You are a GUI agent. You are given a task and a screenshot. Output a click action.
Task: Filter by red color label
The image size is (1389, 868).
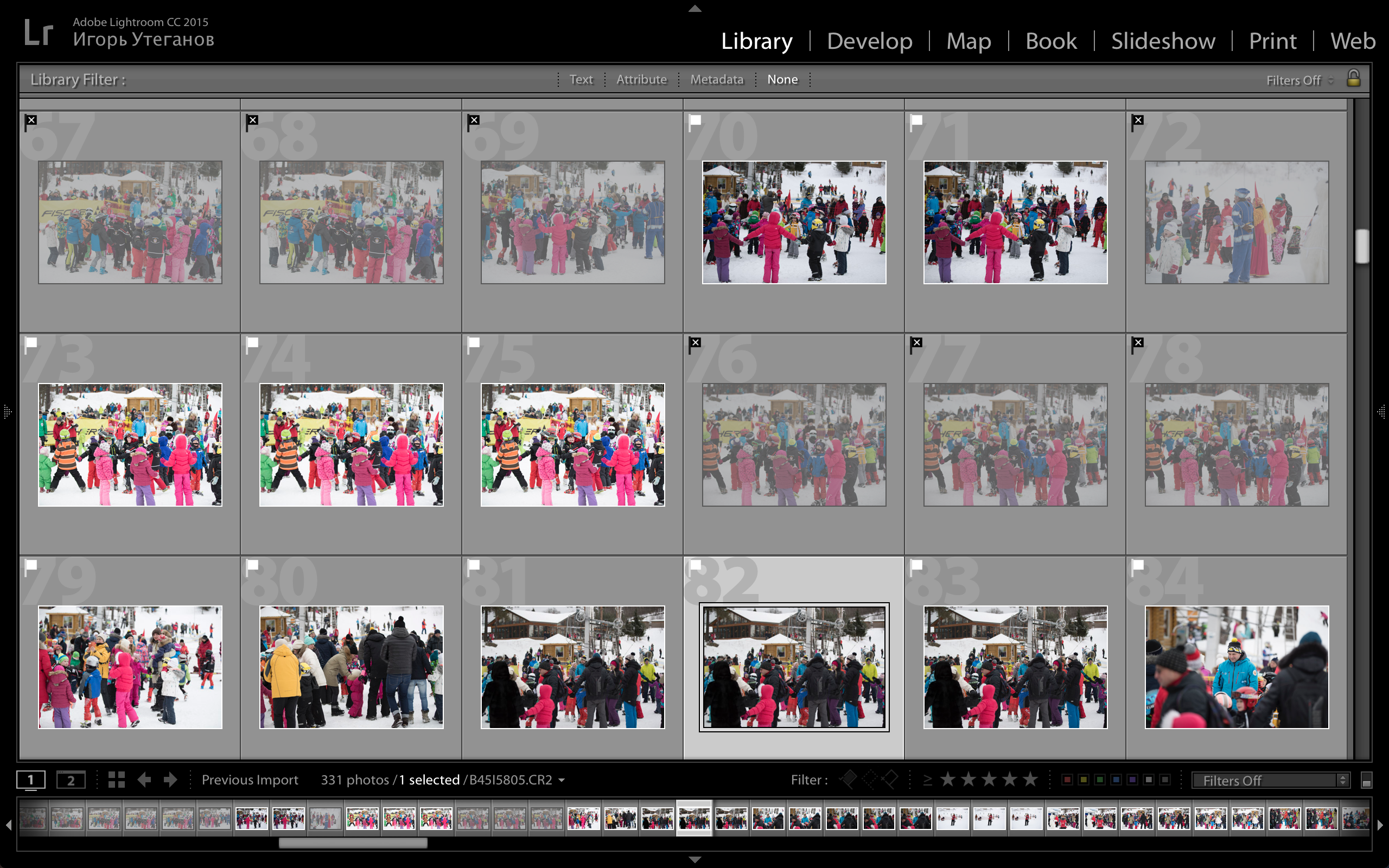click(x=1067, y=780)
